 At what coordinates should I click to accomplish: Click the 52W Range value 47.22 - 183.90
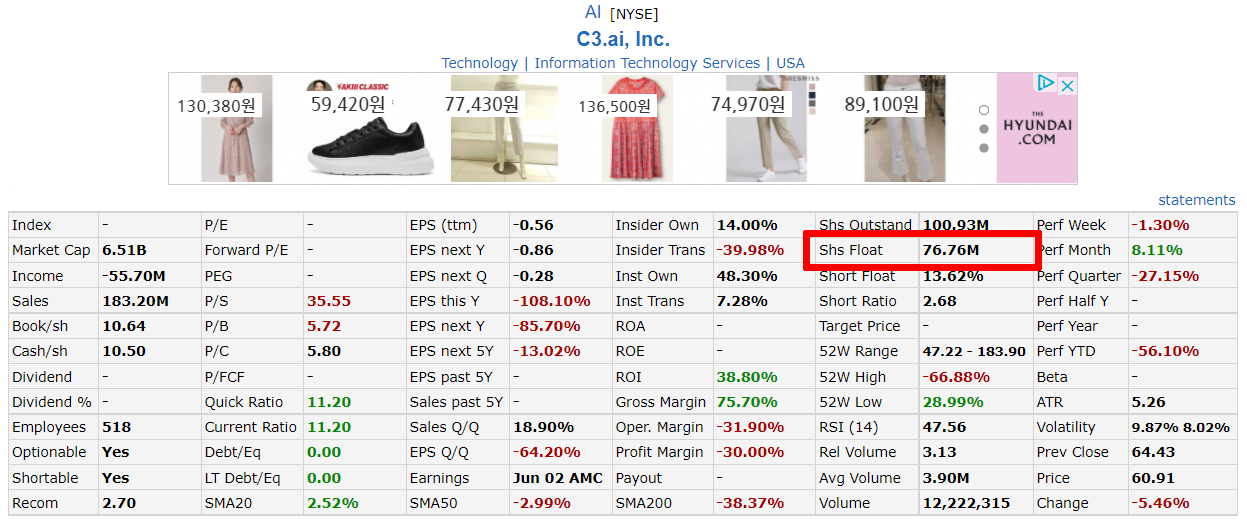point(974,351)
